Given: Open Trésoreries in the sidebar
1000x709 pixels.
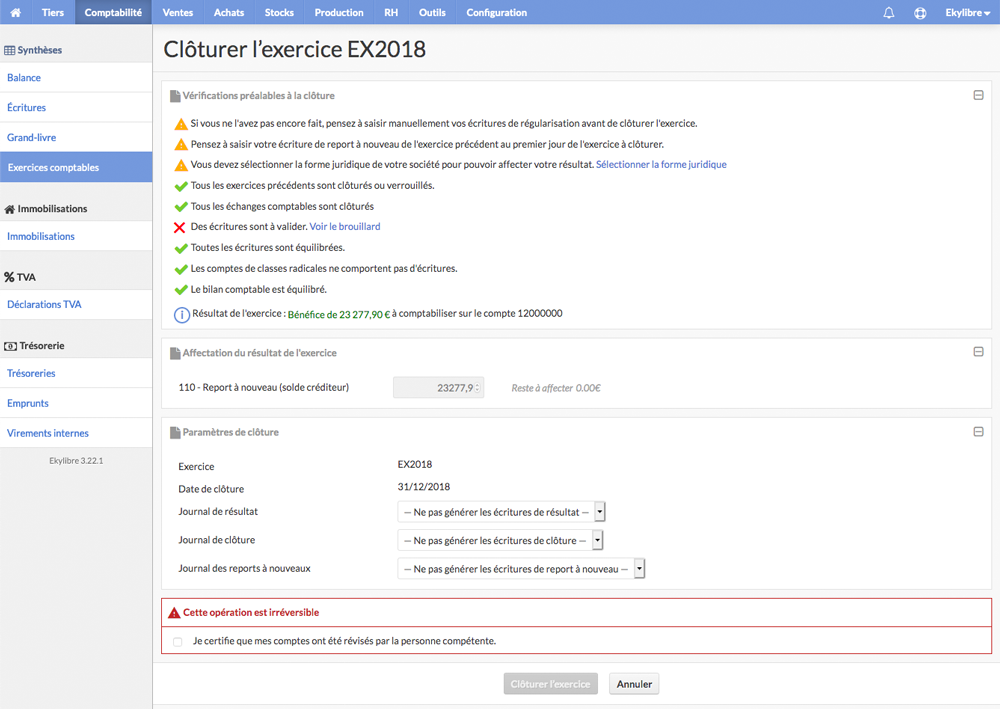Looking at the screenshot, I should [x=76, y=374].
